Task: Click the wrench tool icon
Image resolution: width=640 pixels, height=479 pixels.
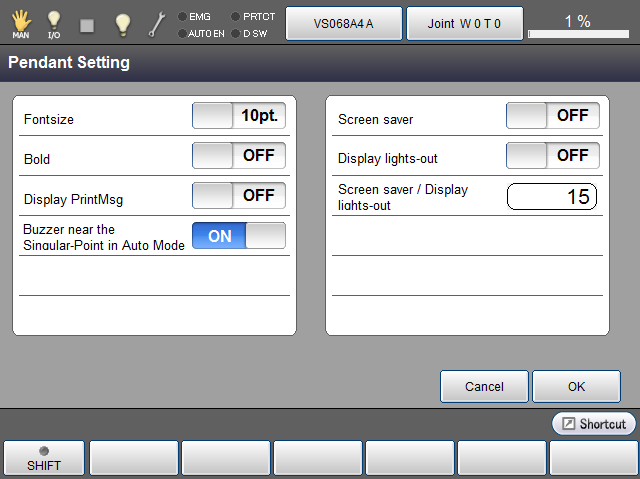Action: [x=157, y=24]
